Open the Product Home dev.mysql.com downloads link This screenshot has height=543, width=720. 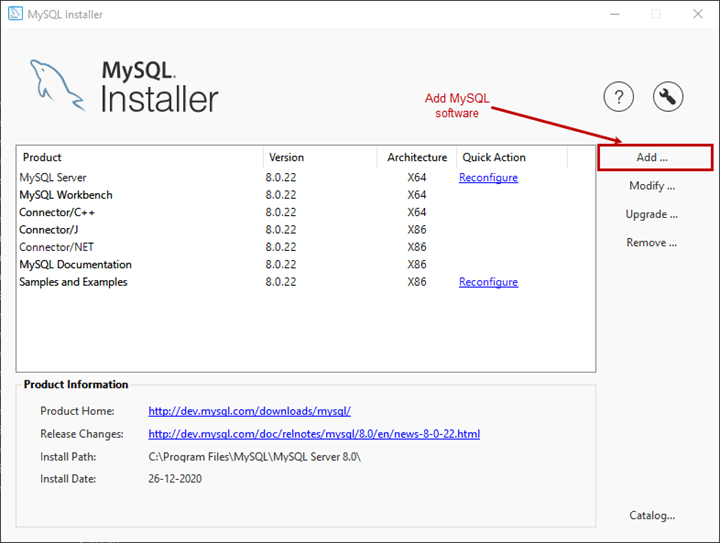[x=249, y=411]
